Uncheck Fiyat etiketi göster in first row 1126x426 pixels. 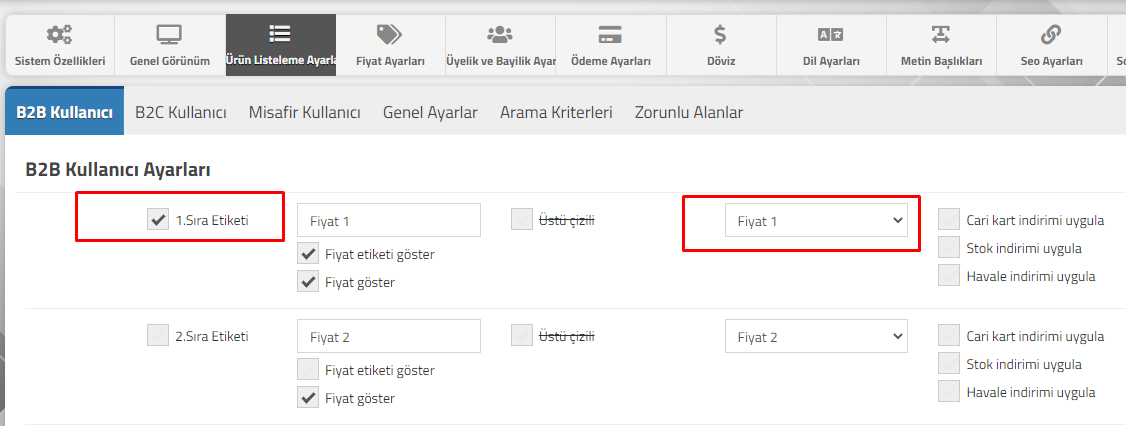point(308,254)
